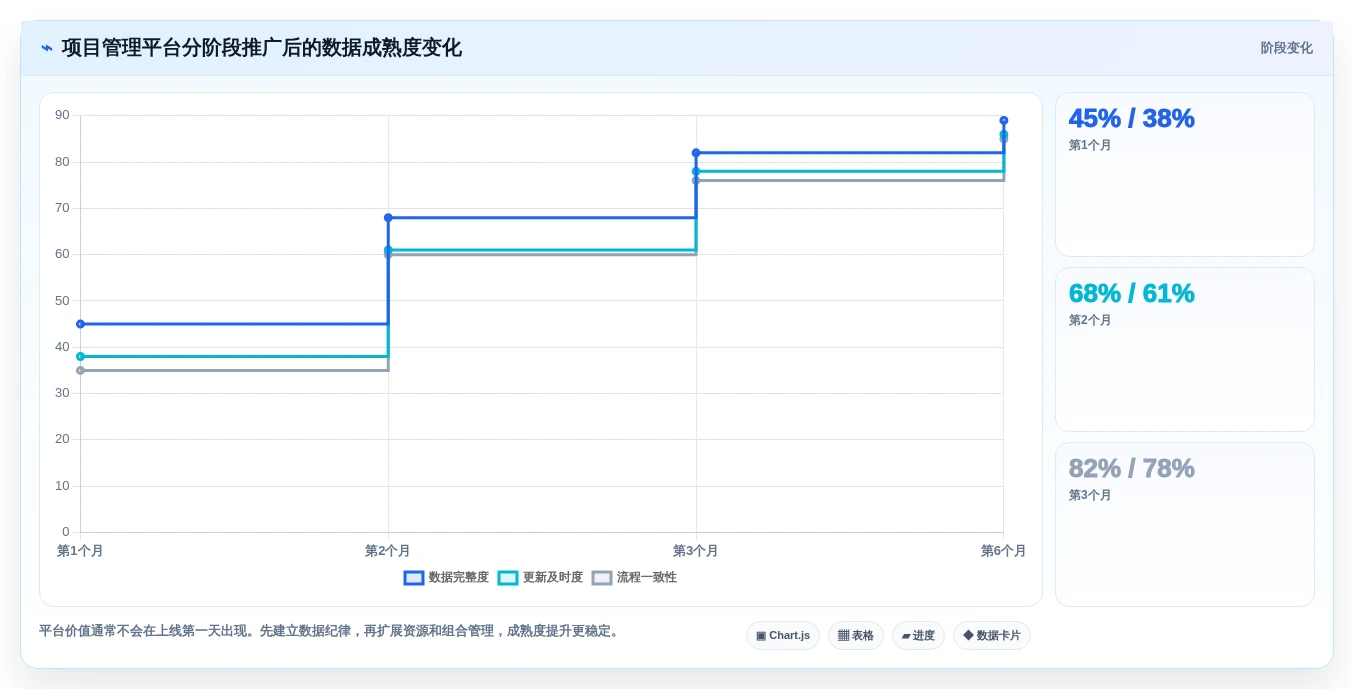
Task: Click the y-axis value 50
Action: coord(62,300)
